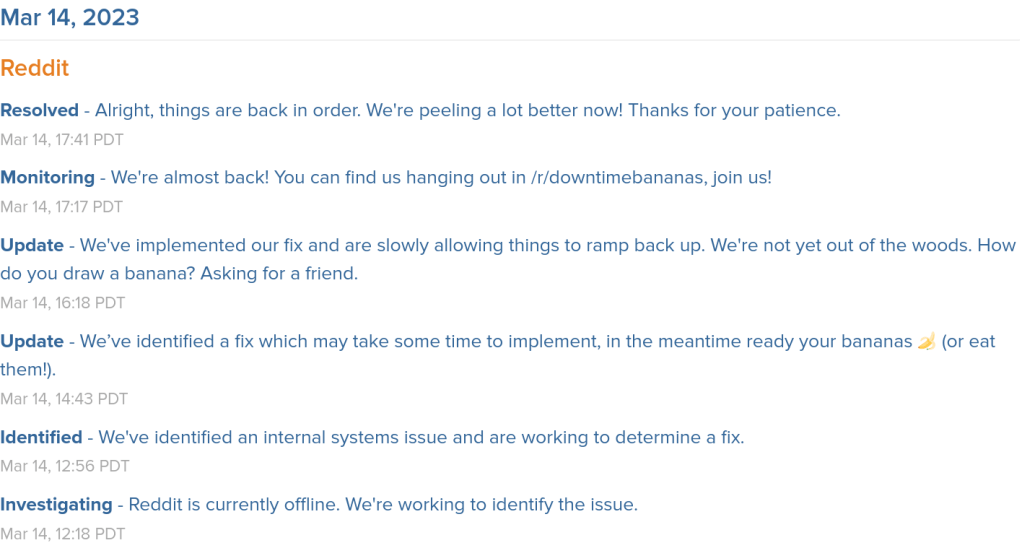Click the 17:41 PDT timestamp
1022x548 pixels.
pyautogui.click(x=61, y=140)
